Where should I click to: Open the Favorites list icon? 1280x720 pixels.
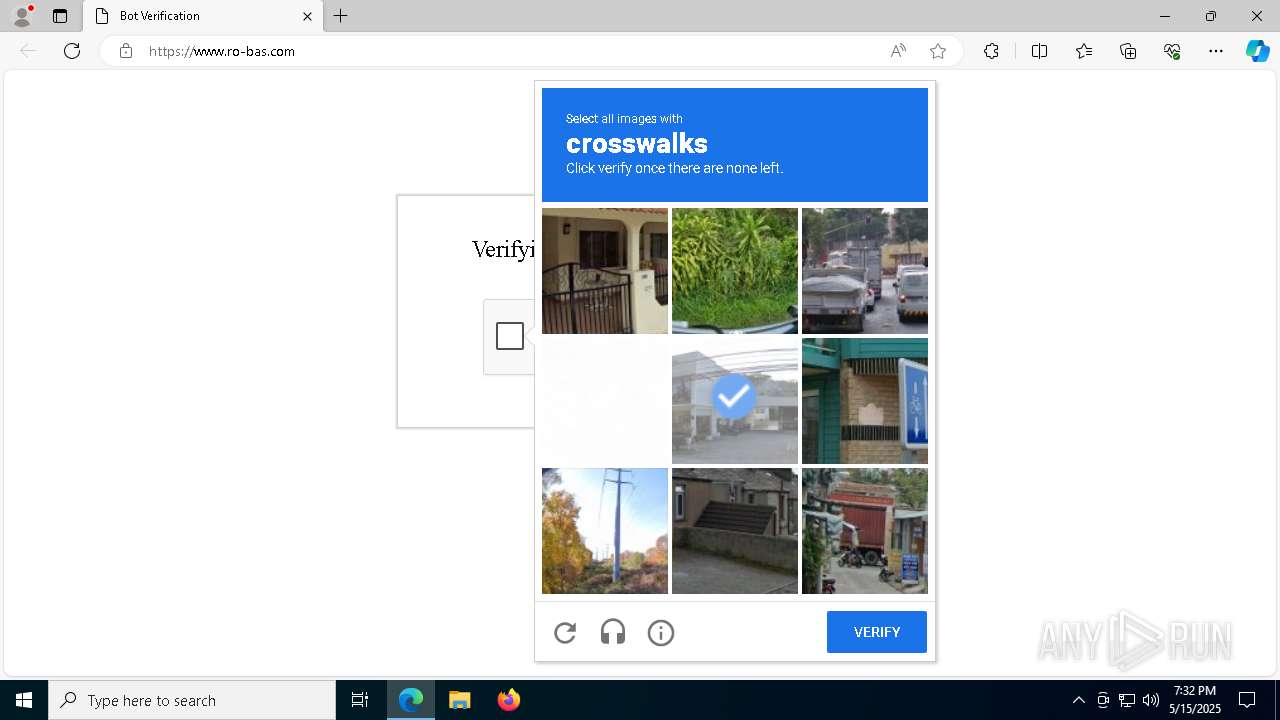tap(1084, 51)
